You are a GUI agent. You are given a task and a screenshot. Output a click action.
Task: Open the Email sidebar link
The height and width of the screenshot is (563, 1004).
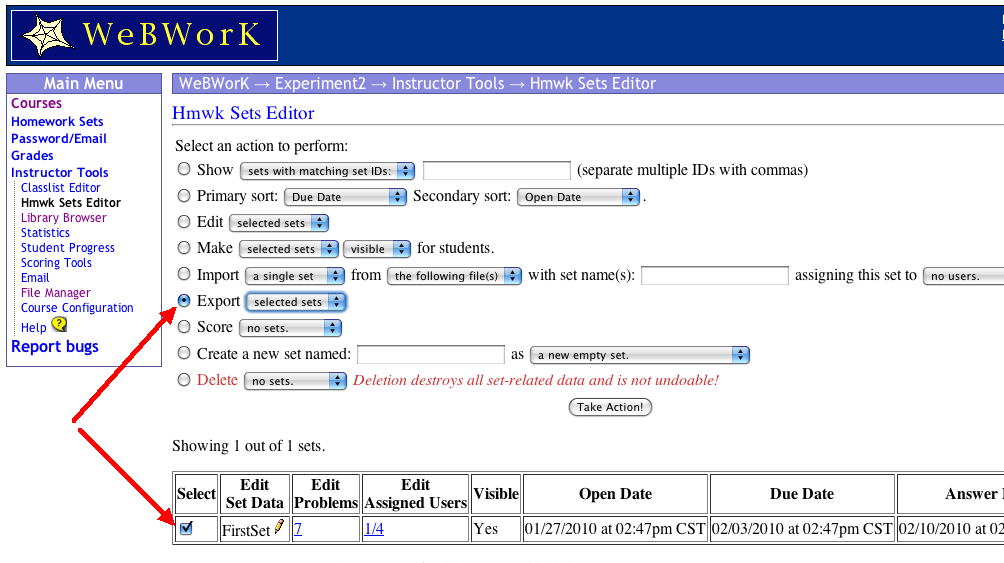point(35,278)
